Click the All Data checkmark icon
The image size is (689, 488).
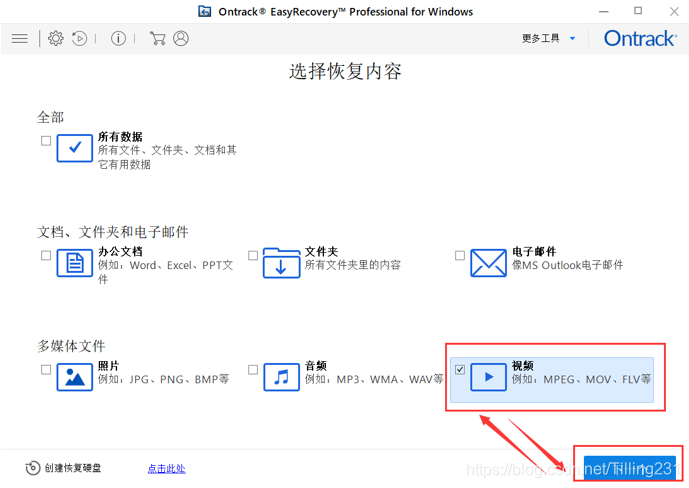(x=75, y=148)
